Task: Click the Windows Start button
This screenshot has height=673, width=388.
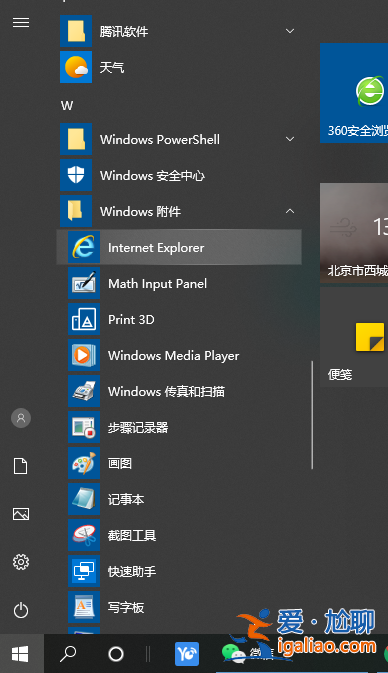Action: point(21,654)
